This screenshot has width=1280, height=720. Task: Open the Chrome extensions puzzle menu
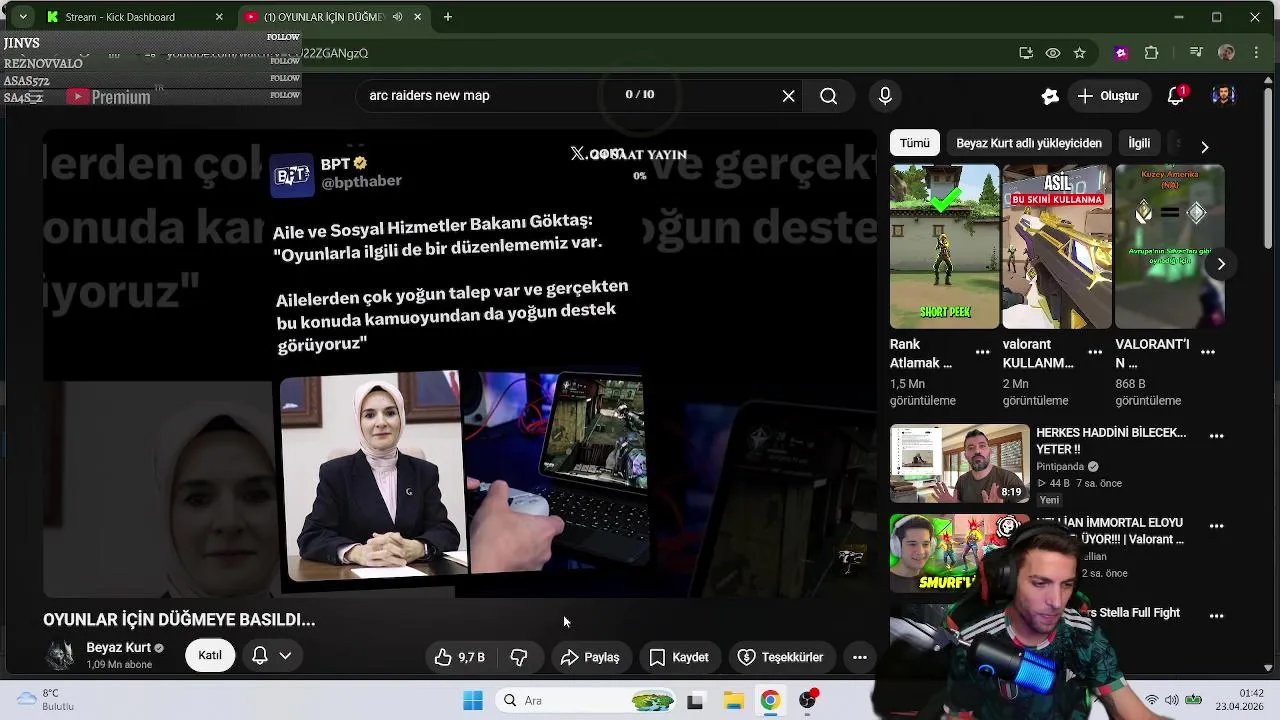[x=1151, y=53]
